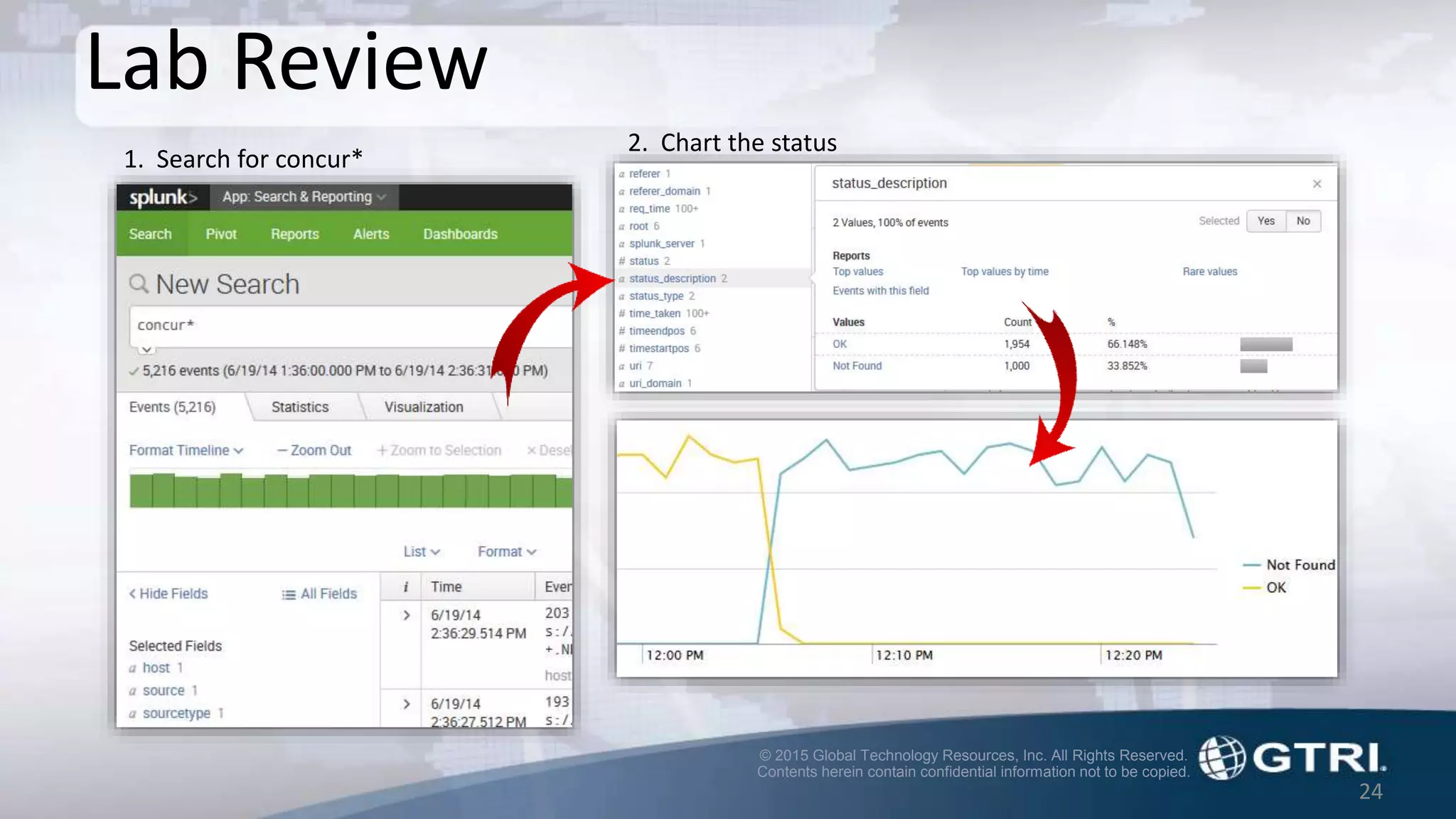This screenshot has height=819, width=1456.
Task: Open the List view dropdown
Action: click(x=421, y=552)
